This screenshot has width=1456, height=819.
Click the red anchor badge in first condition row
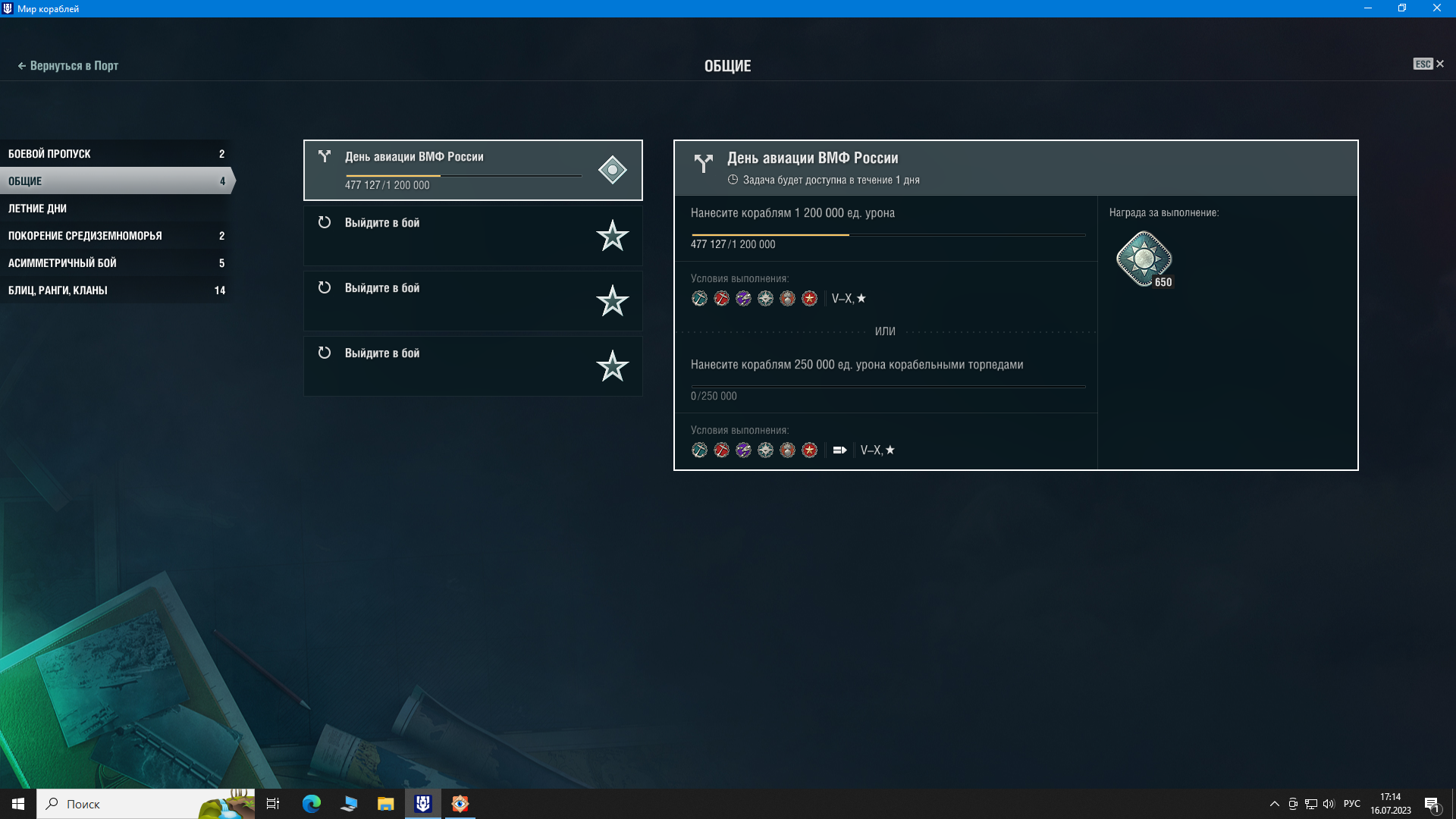pyautogui.click(x=721, y=299)
